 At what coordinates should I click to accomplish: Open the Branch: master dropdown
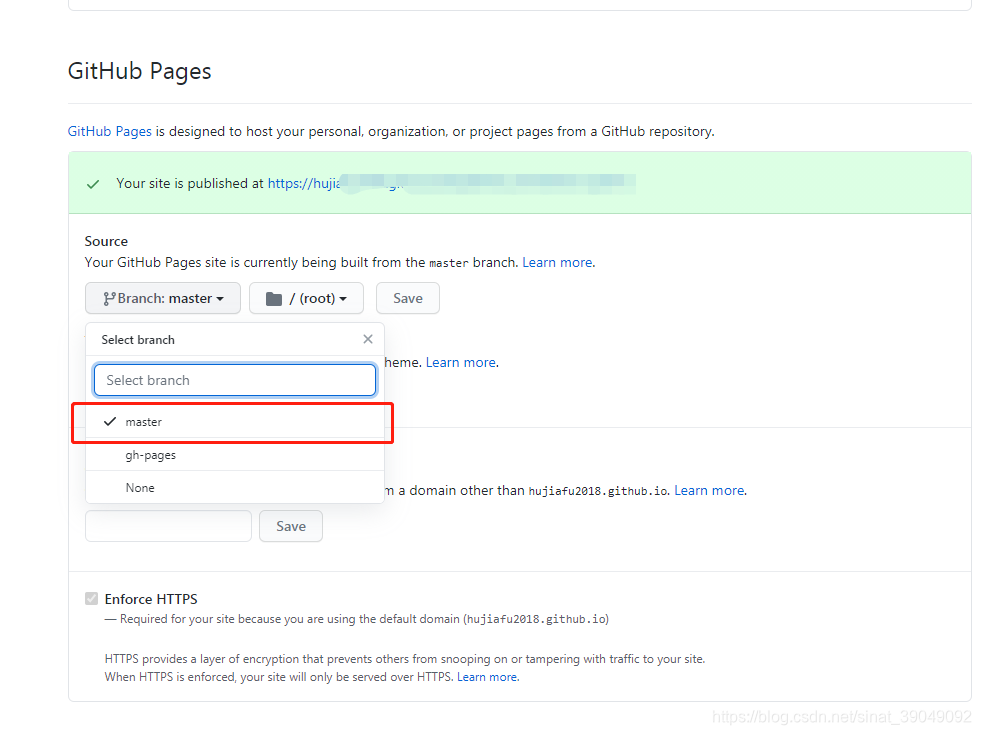click(x=163, y=298)
